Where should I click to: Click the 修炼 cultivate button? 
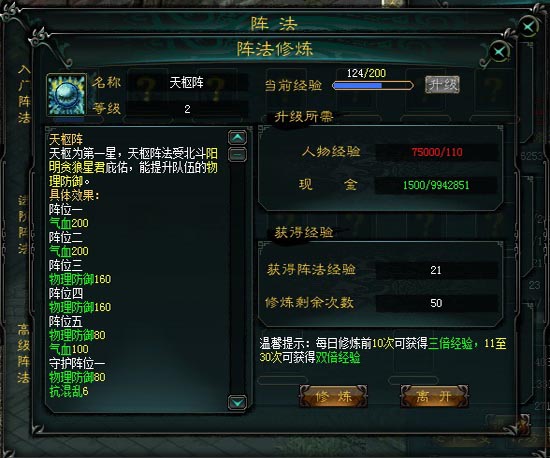333,396
